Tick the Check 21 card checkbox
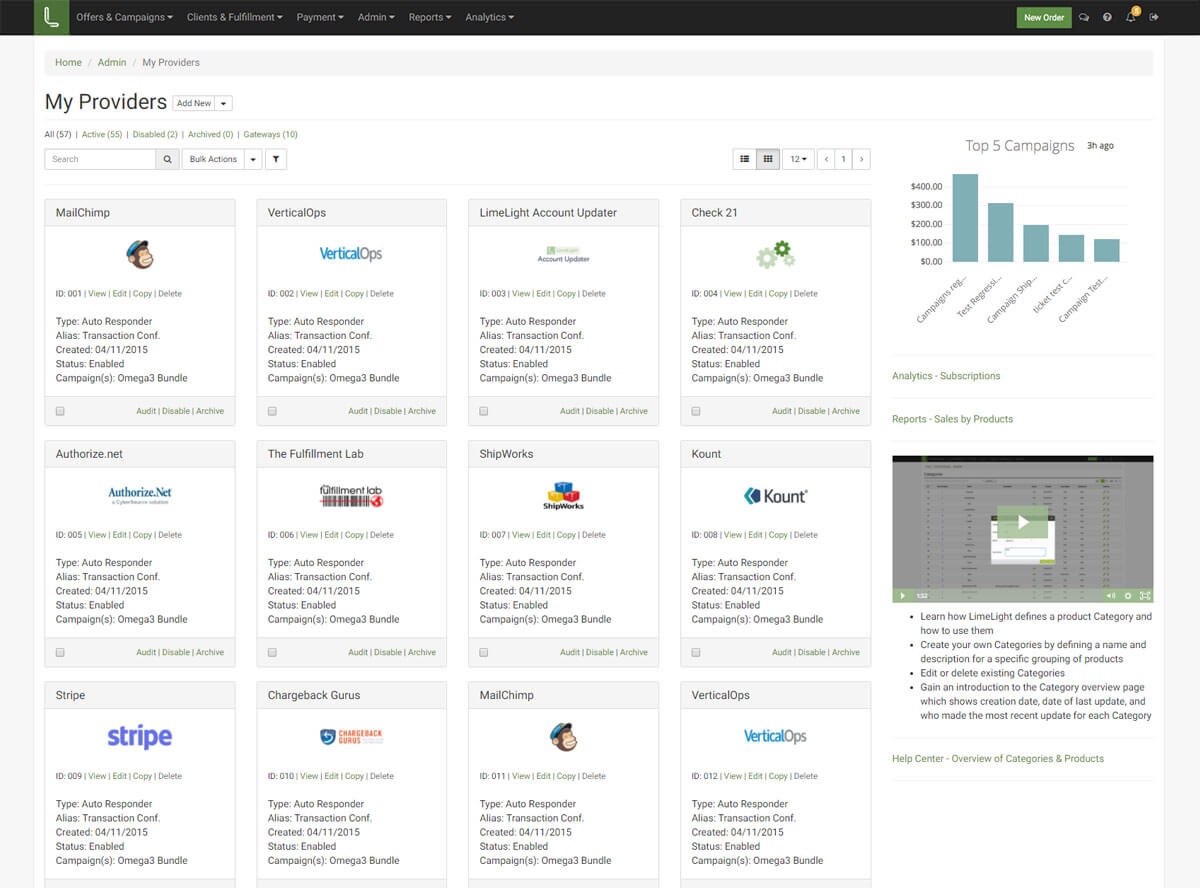Viewport: 1200px width, 888px height. [696, 411]
